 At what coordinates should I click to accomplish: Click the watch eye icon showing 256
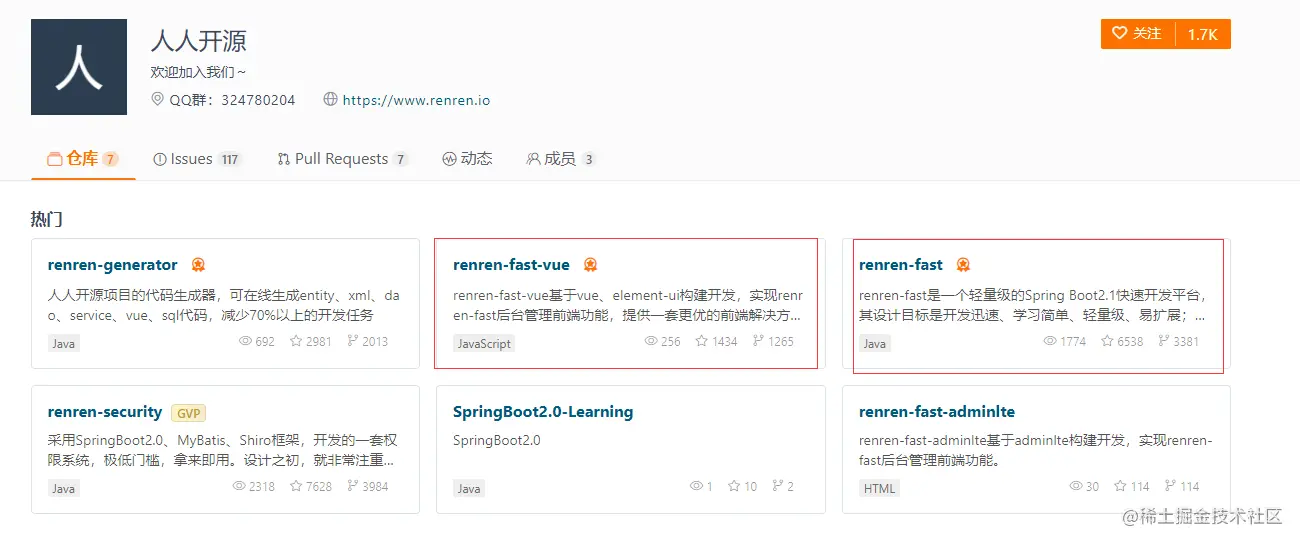(651, 341)
